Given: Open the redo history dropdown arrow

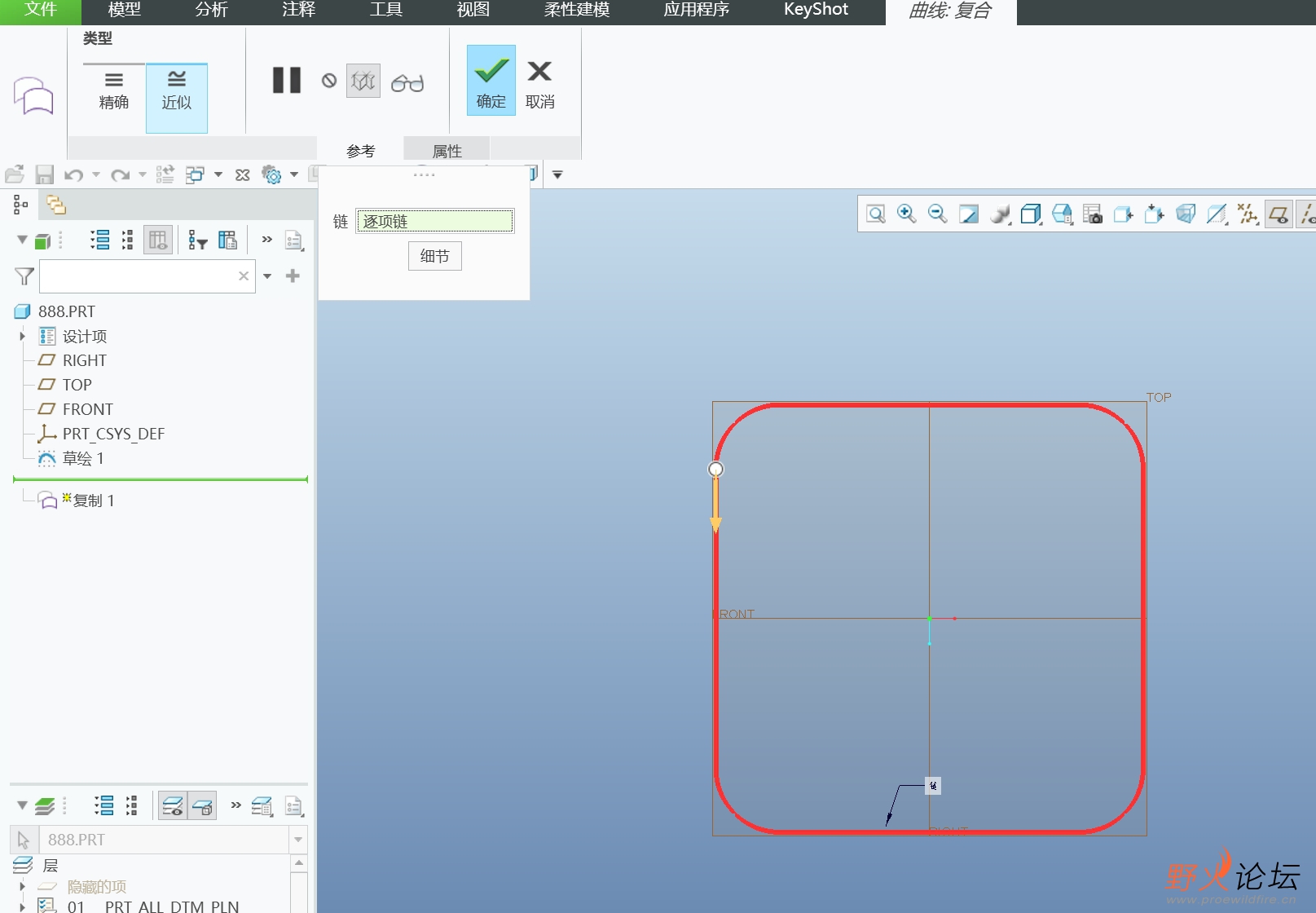Looking at the screenshot, I should [143, 174].
